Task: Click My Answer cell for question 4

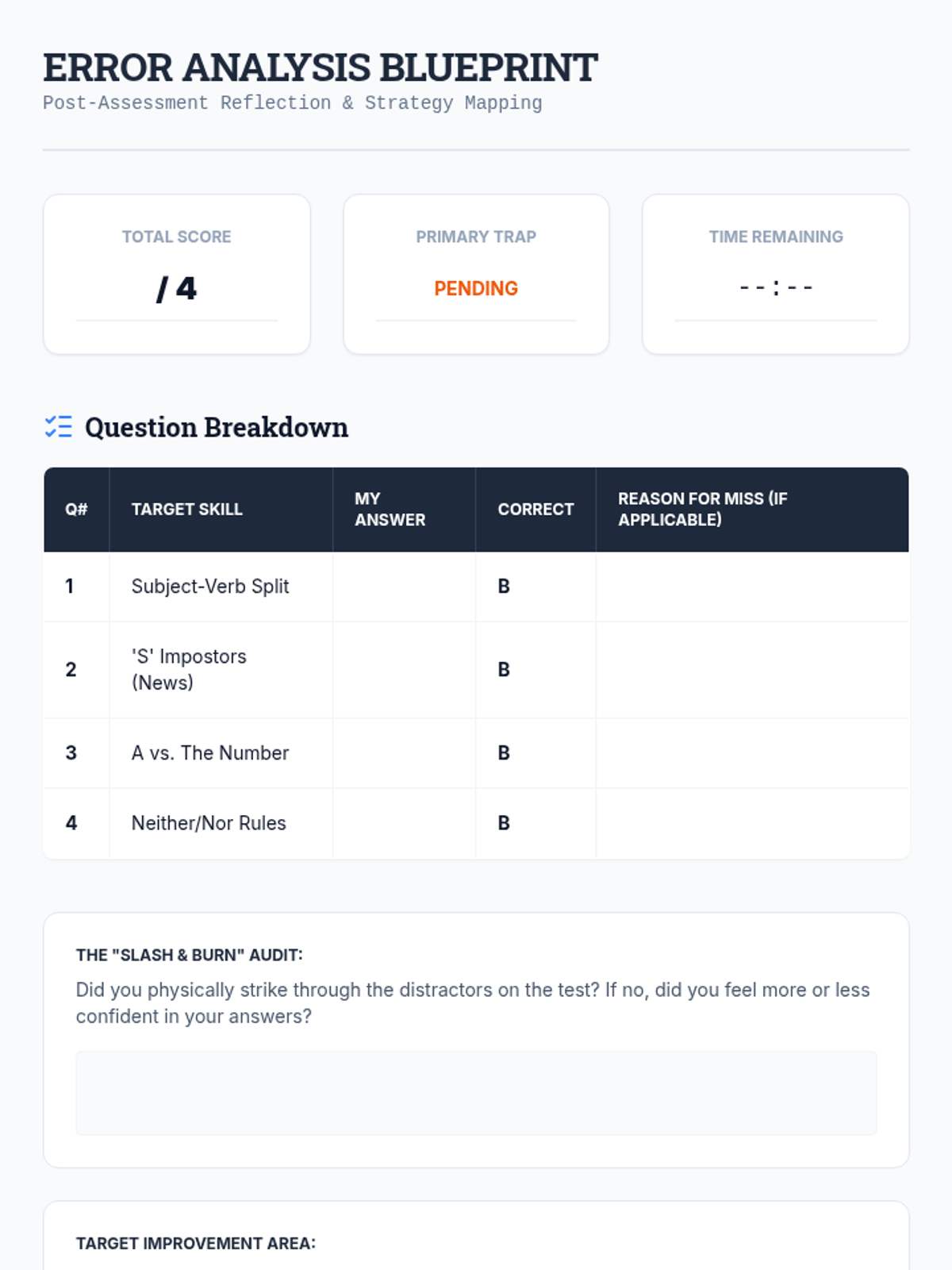Action: coord(404,823)
